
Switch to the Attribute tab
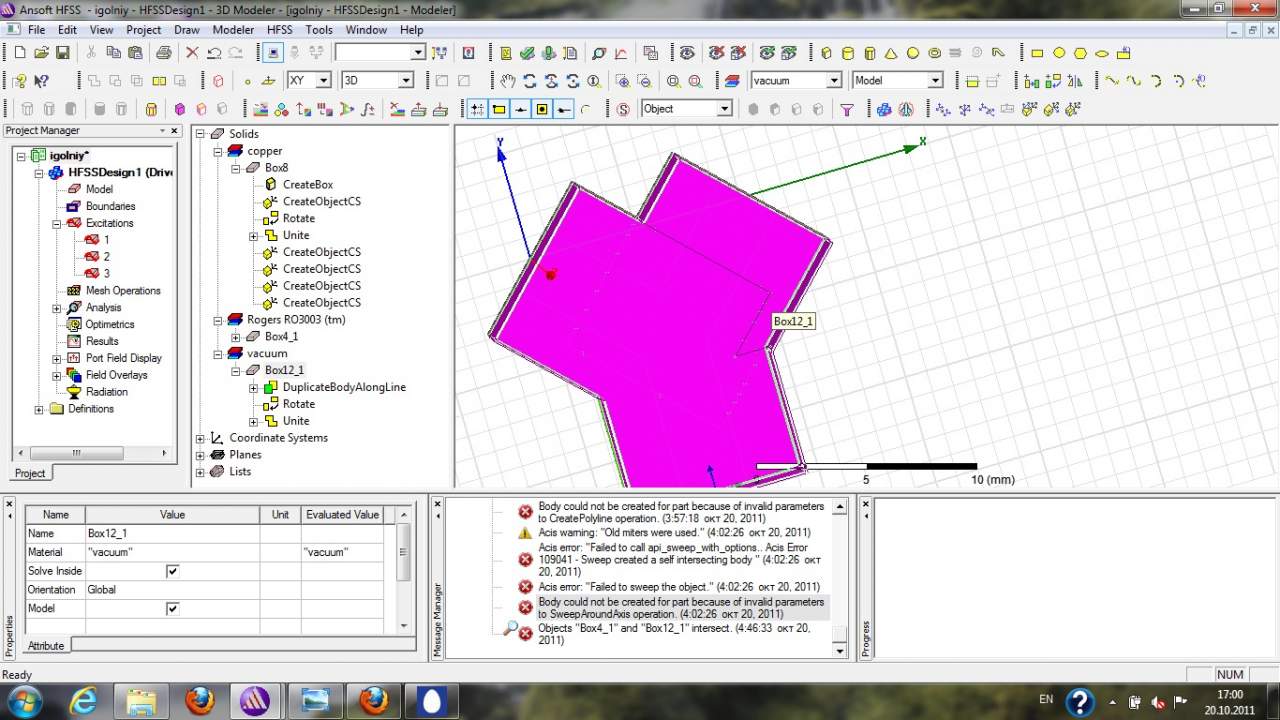point(46,646)
